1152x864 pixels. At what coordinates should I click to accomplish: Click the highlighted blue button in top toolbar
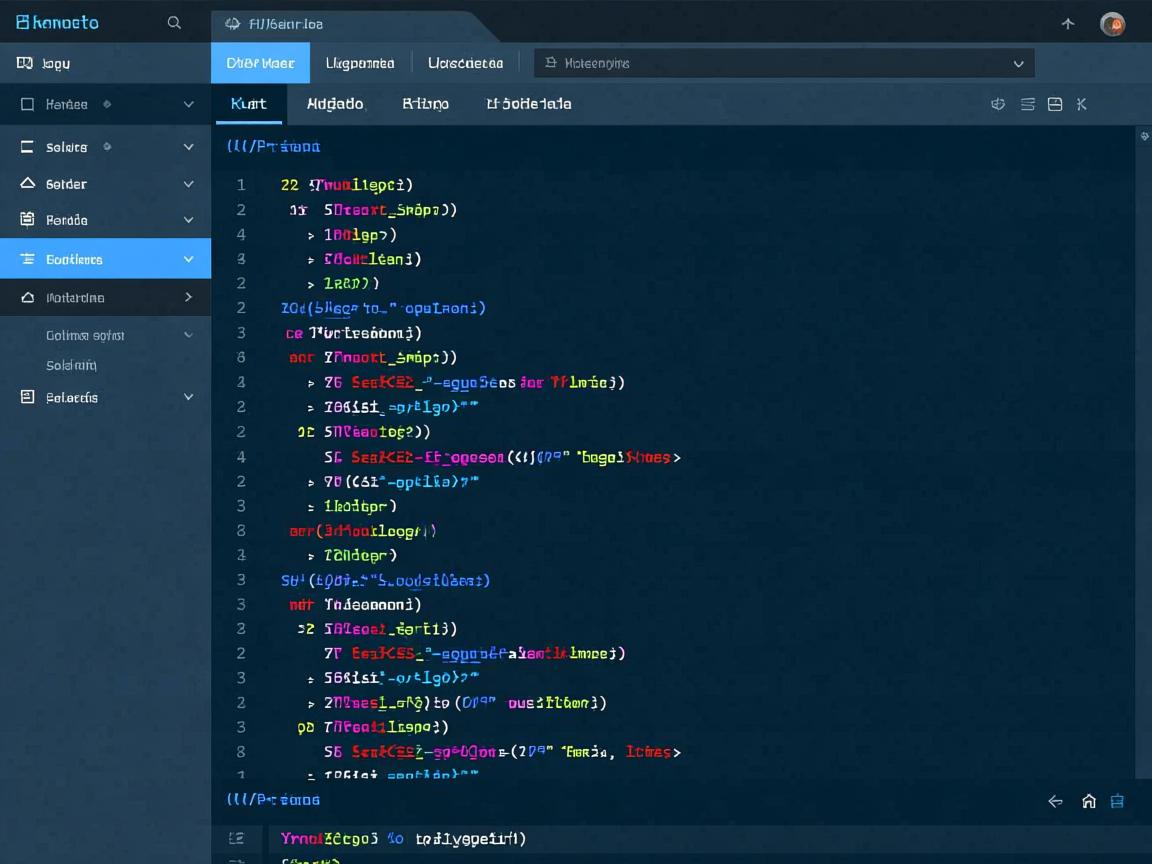pyautogui.click(x=260, y=63)
